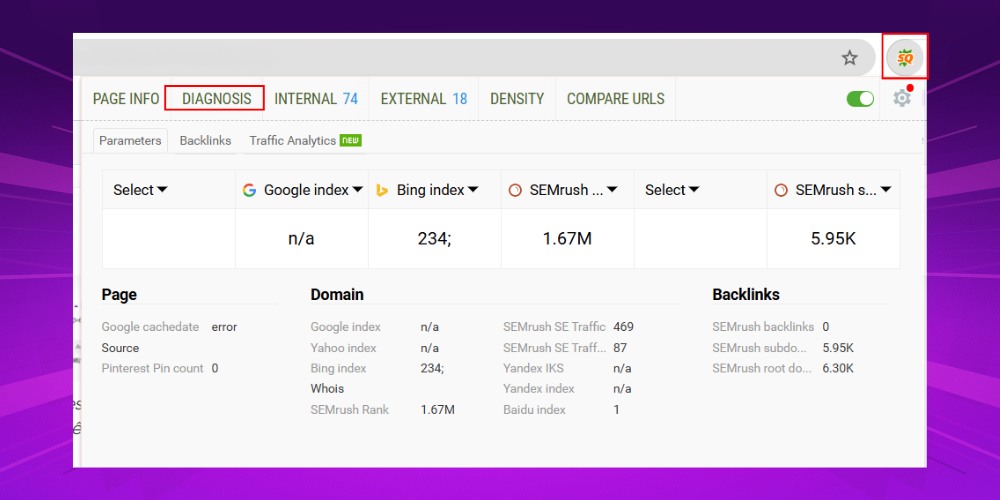Click the Whois link under Domain

tap(327, 388)
